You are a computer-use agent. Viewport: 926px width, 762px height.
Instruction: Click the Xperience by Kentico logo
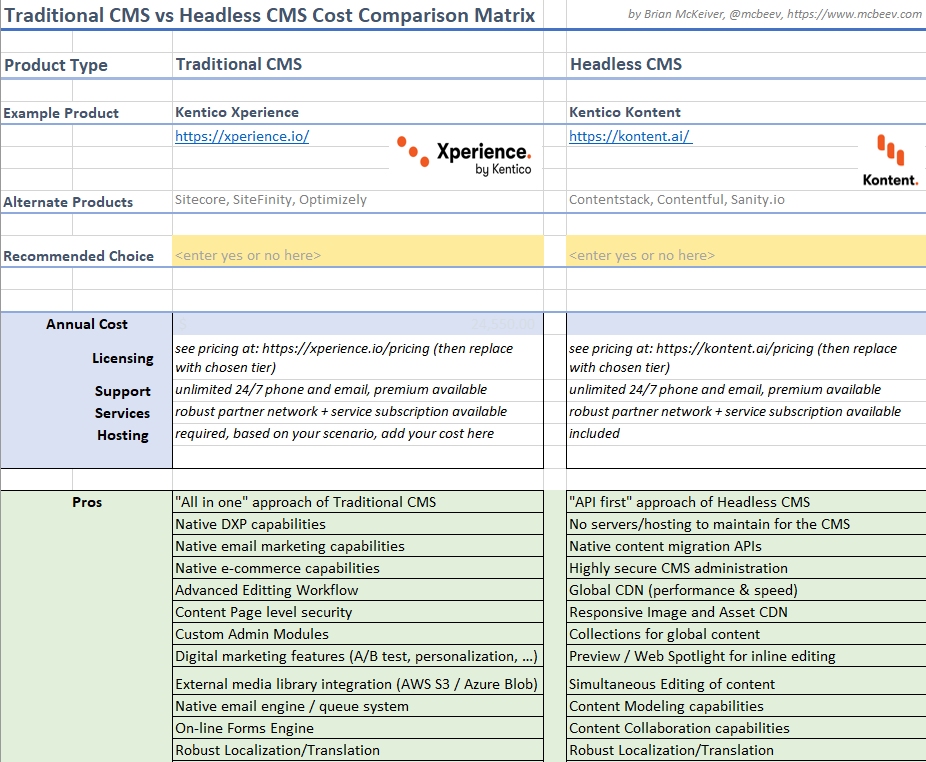click(465, 155)
